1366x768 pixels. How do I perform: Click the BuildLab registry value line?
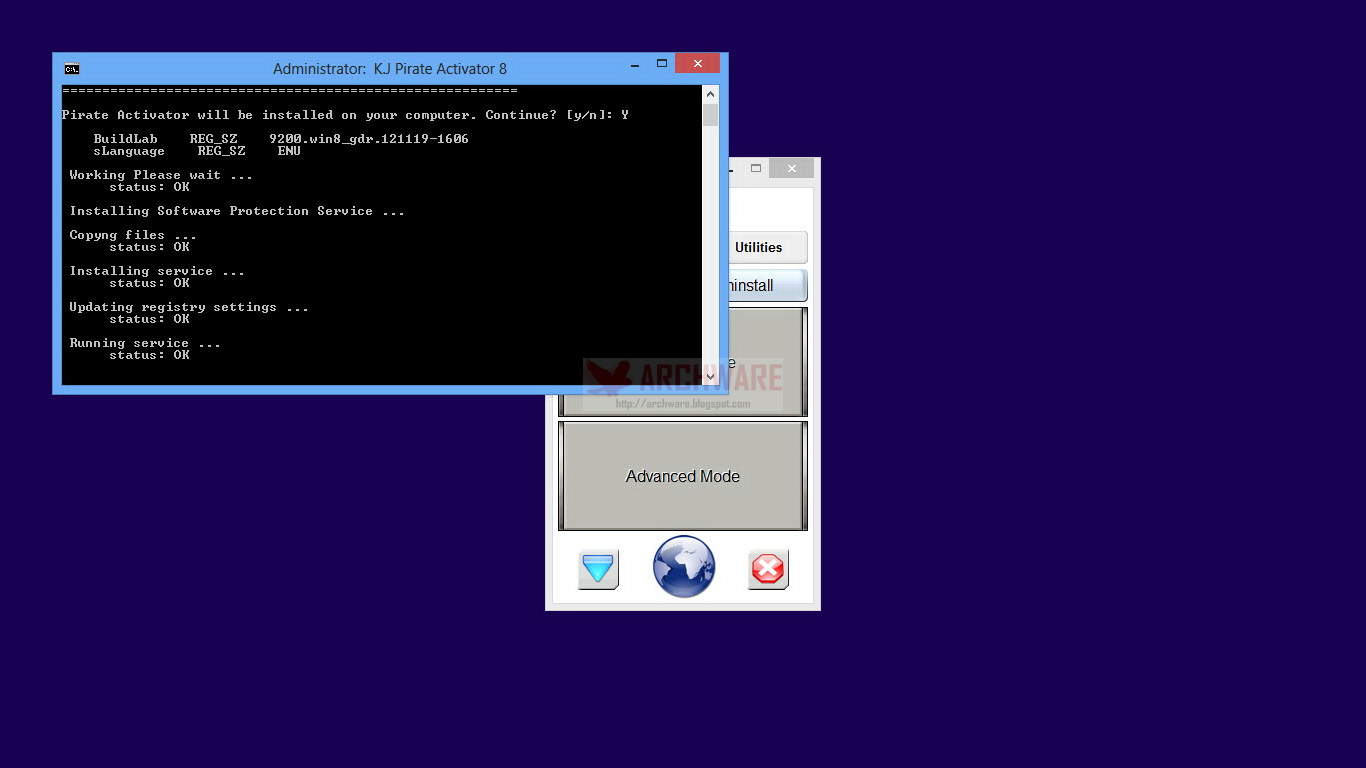(281, 139)
